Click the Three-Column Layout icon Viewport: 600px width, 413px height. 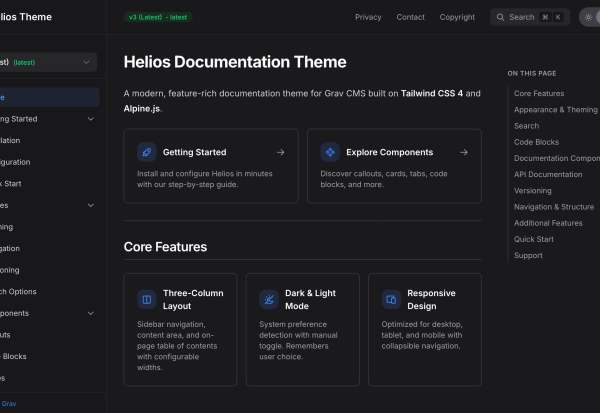[x=147, y=299]
